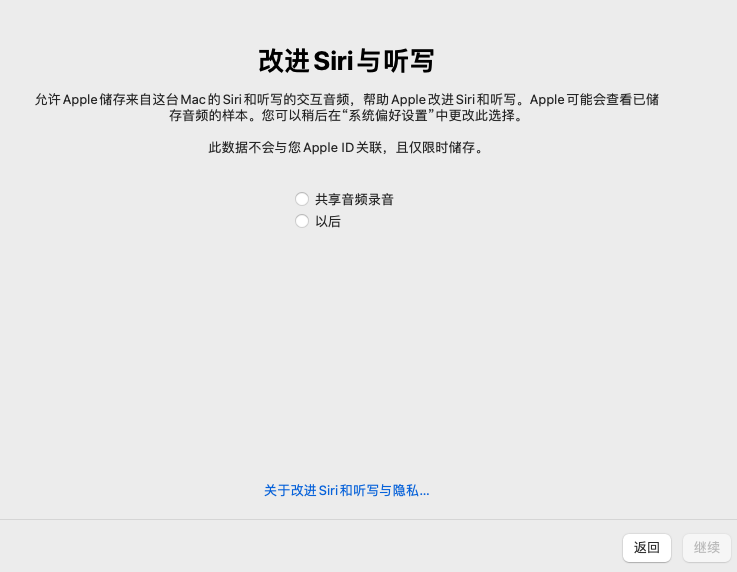737x572 pixels.
Task: Click the 返回 button
Action: click(647, 548)
